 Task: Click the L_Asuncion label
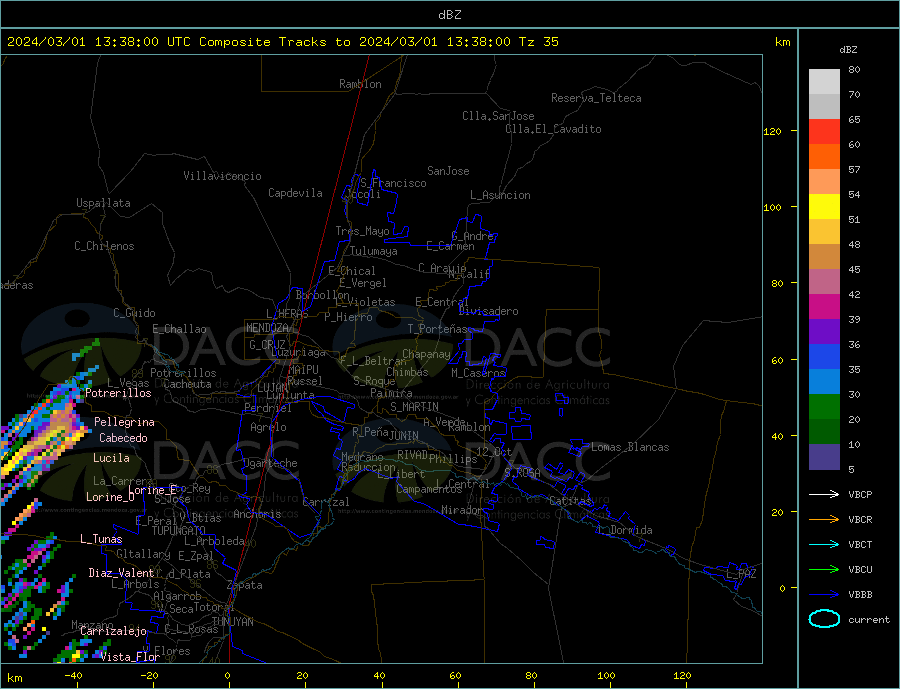501,195
